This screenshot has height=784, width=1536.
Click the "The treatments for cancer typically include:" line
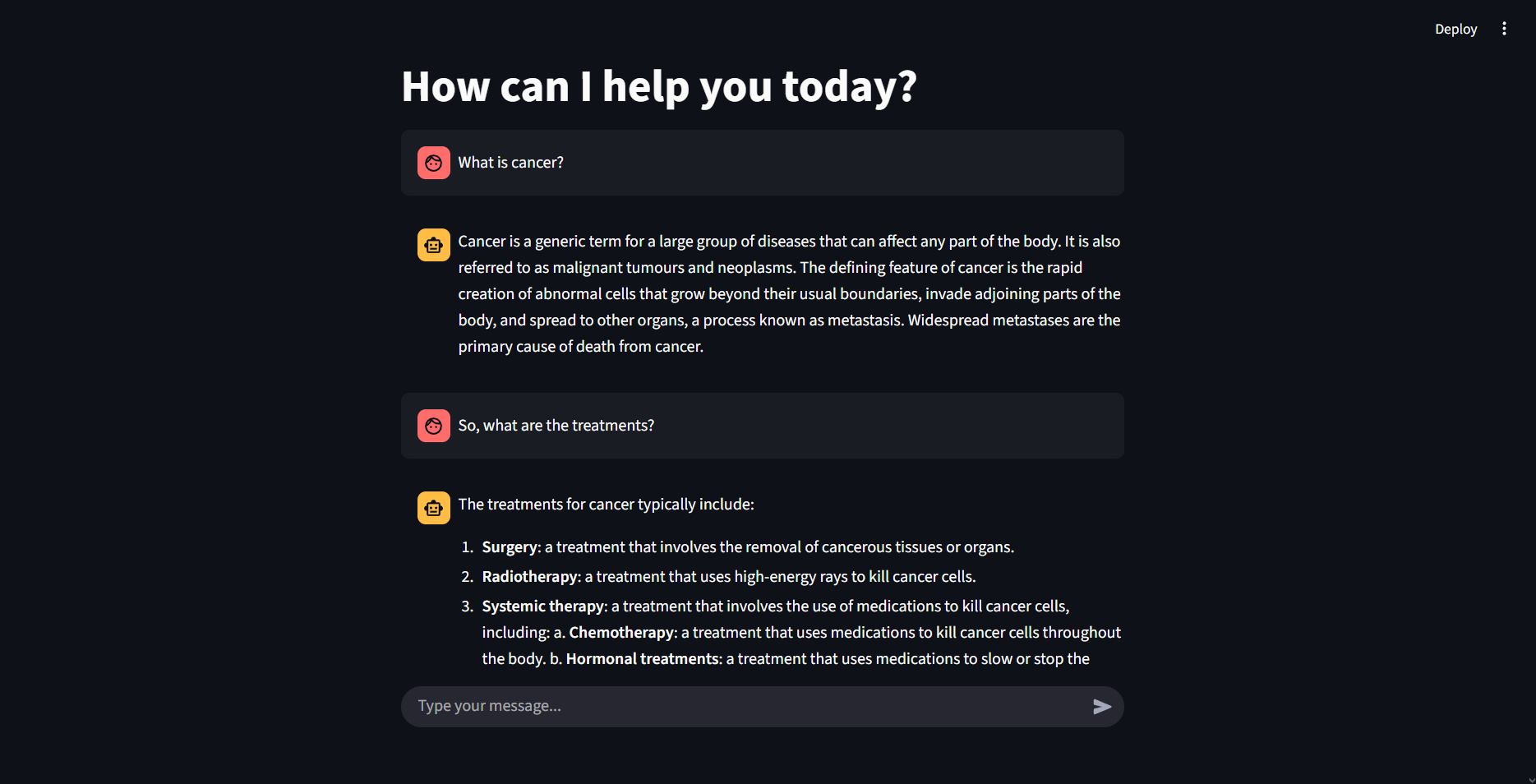coord(606,505)
